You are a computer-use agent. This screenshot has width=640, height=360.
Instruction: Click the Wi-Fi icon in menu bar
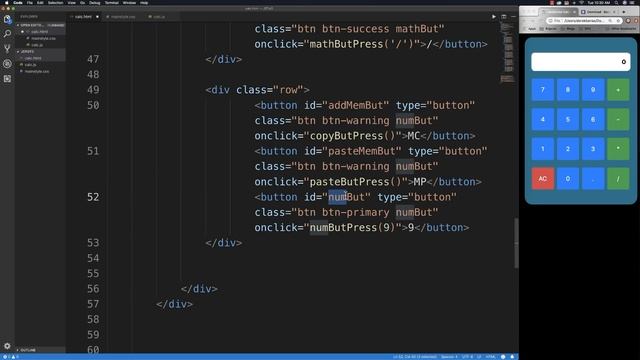coord(581,2)
